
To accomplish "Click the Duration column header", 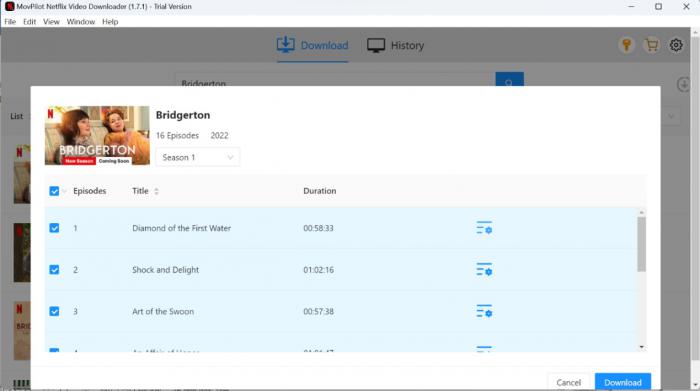I will tap(320, 191).
